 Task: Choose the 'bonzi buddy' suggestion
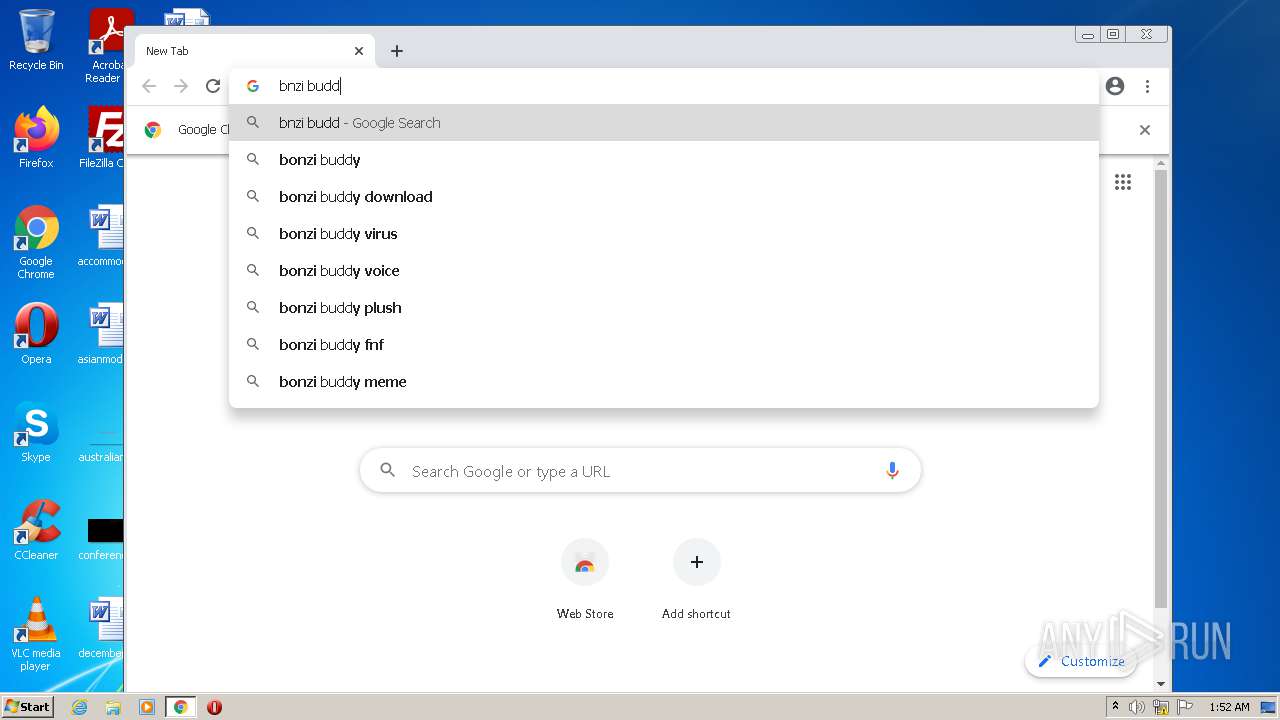pyautogui.click(x=664, y=160)
